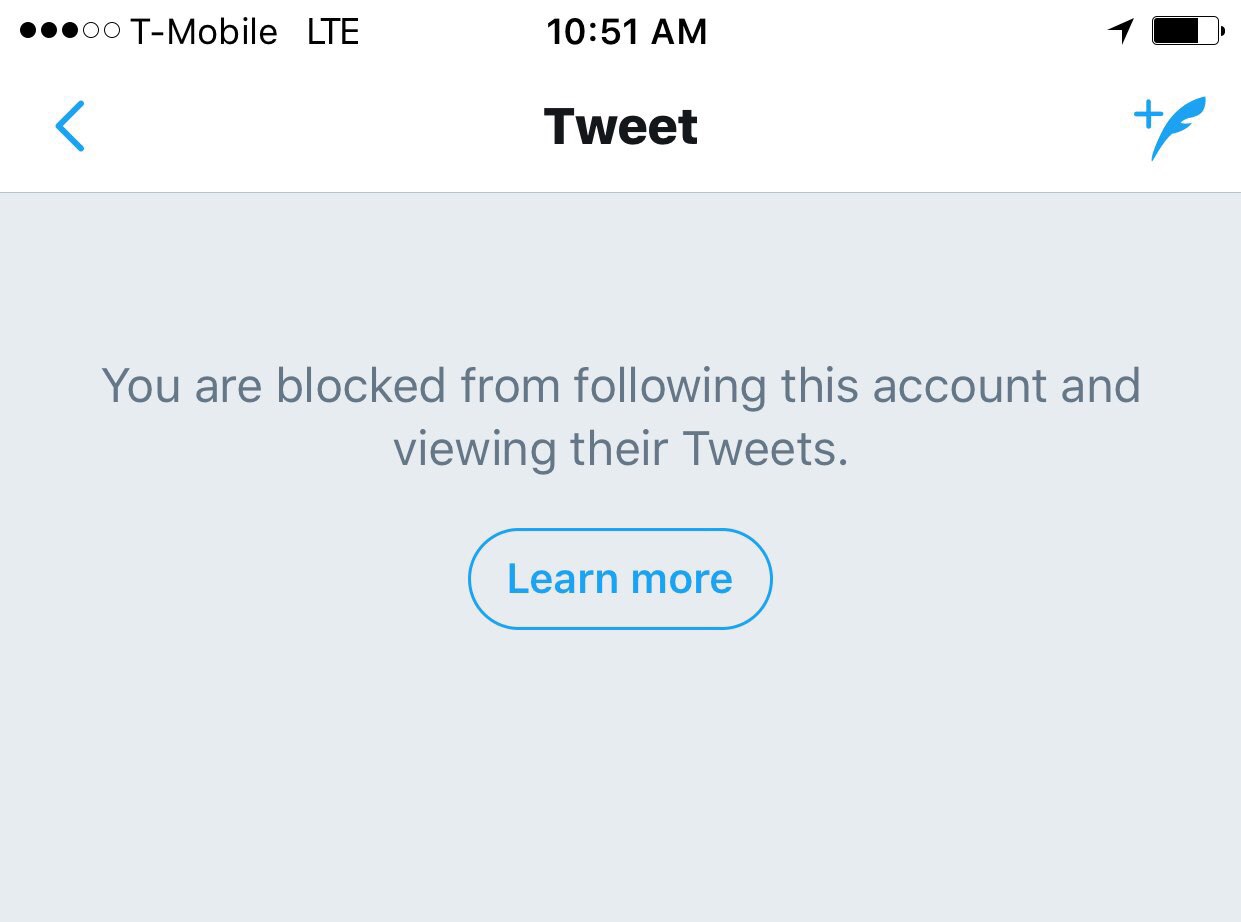Screen dimensions: 1241x922
Task: Click the gray area above the blocked message
Action: 620,270
